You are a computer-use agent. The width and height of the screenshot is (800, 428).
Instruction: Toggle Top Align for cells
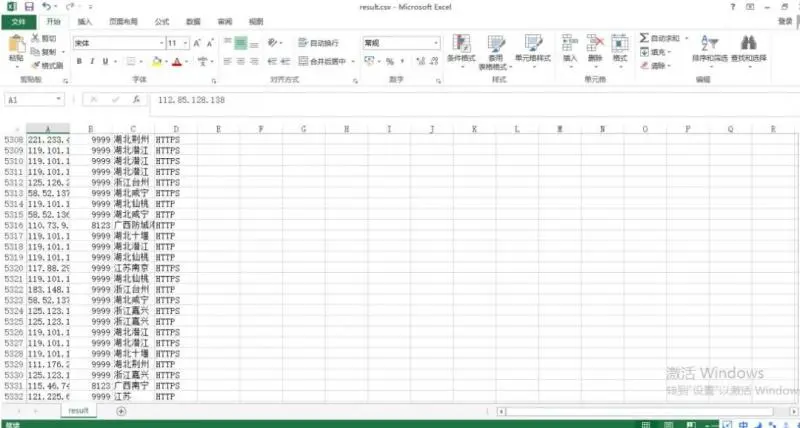click(228, 43)
